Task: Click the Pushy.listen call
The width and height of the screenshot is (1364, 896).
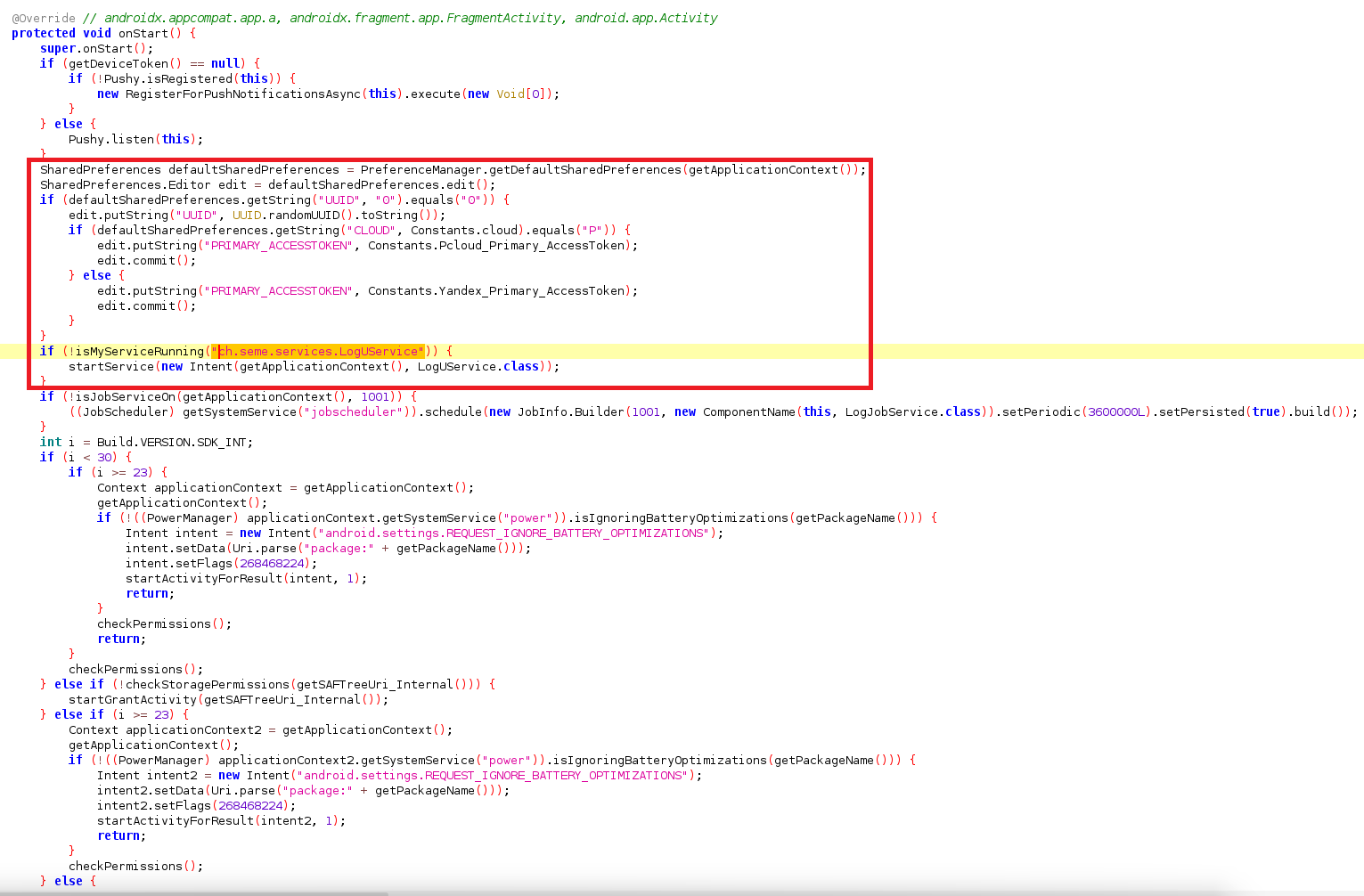Action: click(111, 139)
